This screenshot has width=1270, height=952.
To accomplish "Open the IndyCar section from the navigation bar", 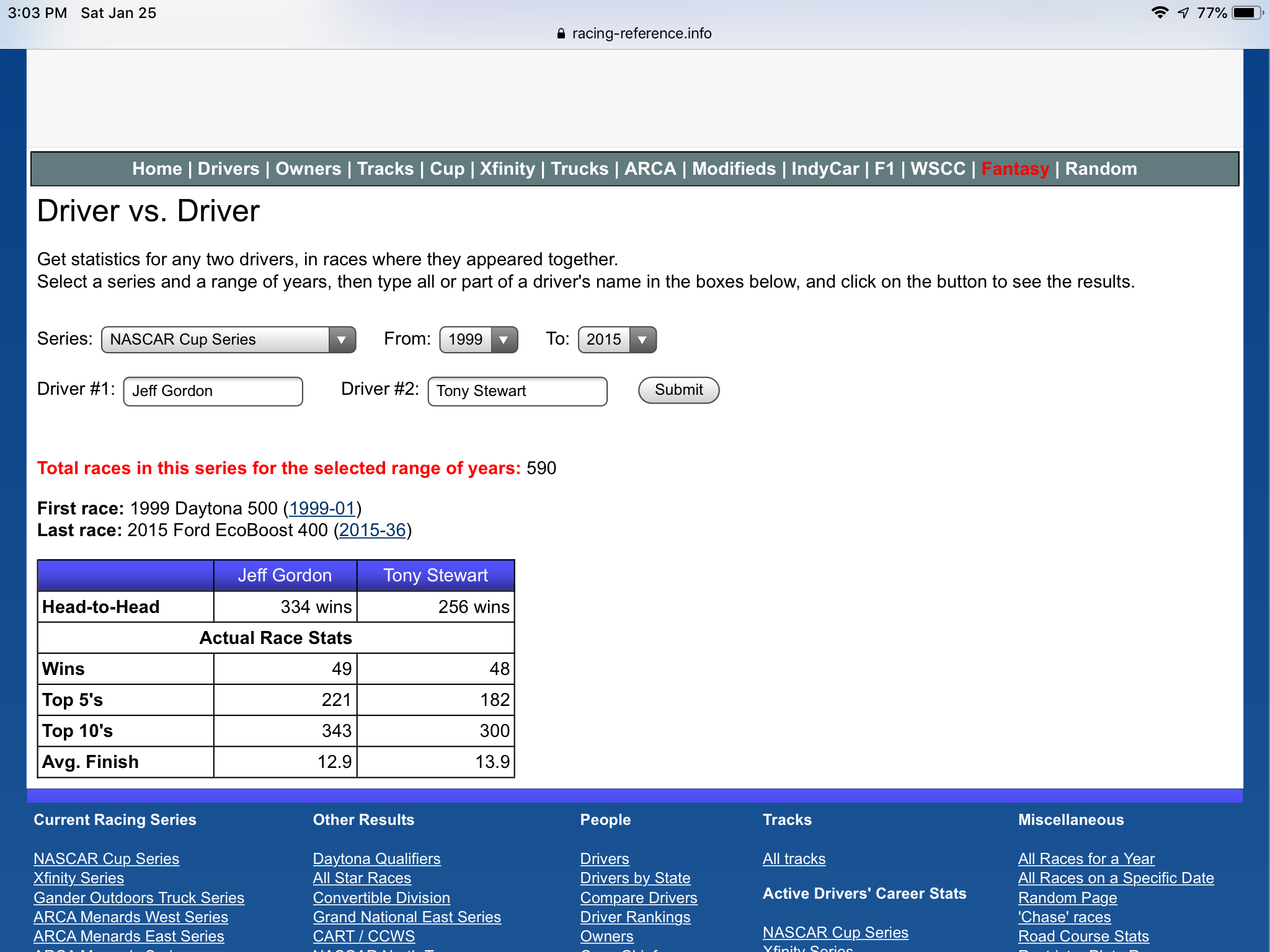I will click(x=825, y=169).
